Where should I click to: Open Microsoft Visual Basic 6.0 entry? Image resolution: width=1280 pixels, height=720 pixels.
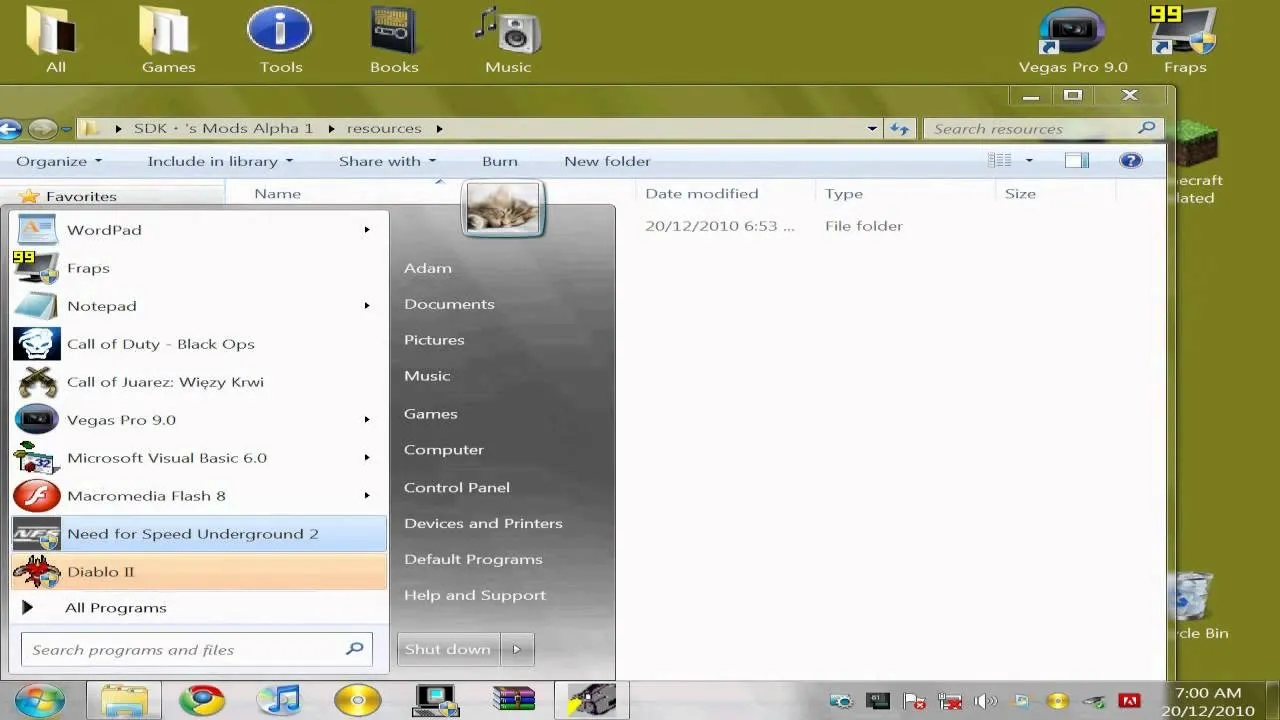click(198, 458)
